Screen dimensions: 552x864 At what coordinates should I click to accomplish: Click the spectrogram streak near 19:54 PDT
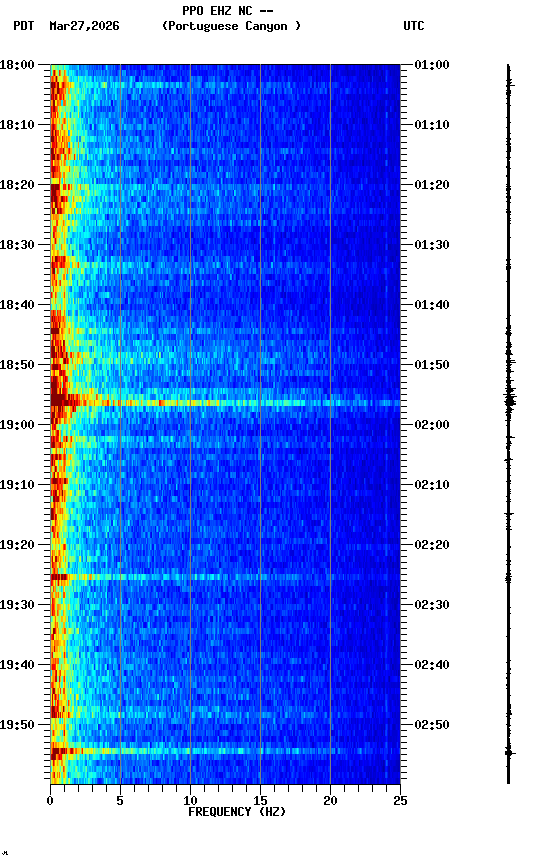click(225, 750)
